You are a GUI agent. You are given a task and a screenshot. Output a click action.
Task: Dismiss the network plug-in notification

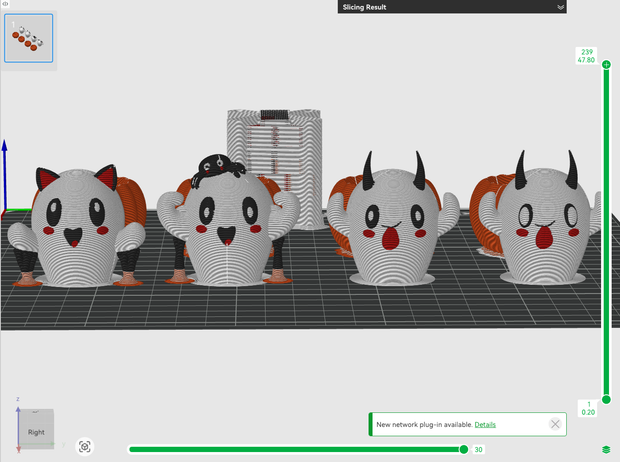point(555,424)
